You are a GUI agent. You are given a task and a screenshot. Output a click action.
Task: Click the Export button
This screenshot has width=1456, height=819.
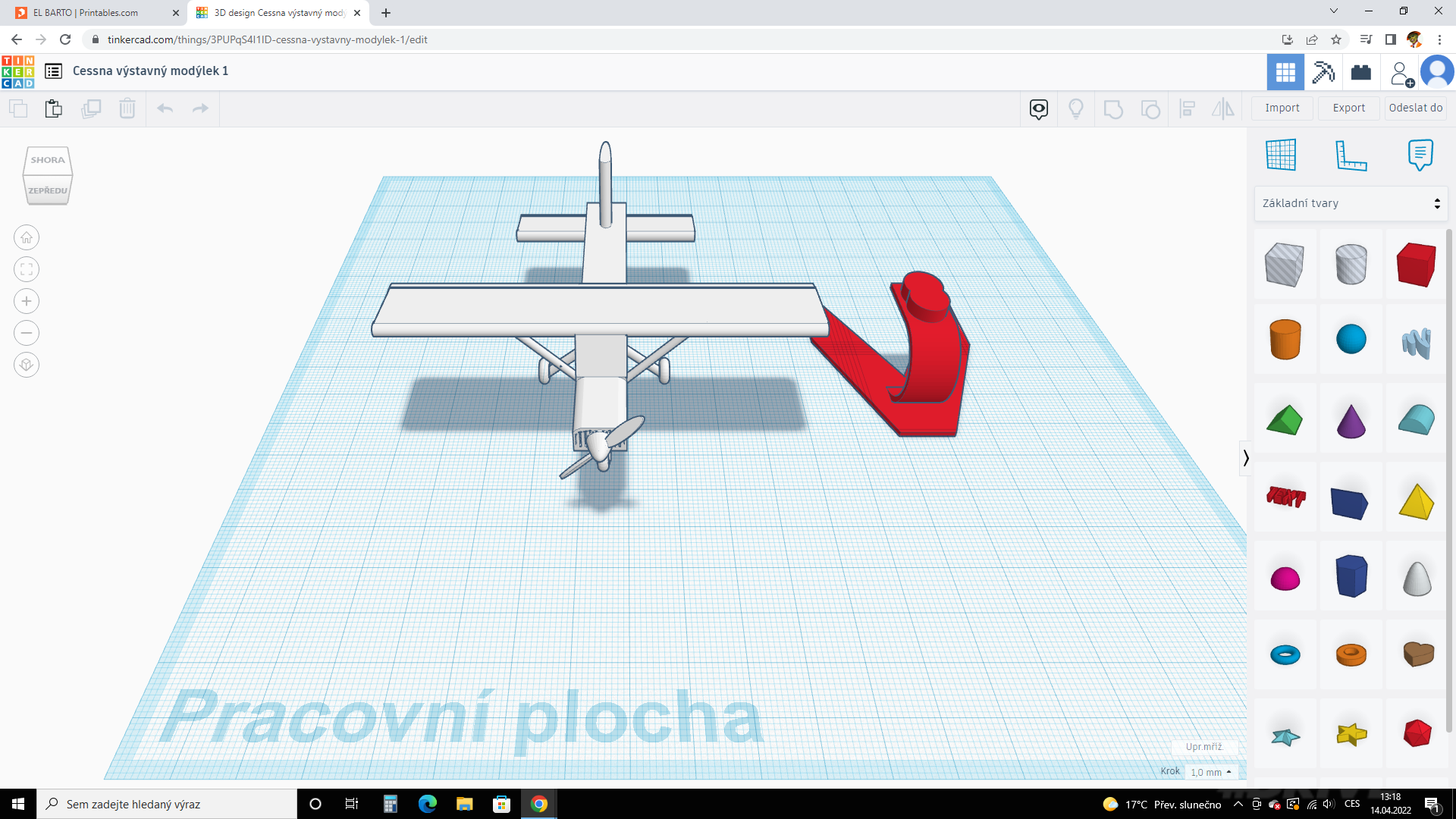click(x=1349, y=108)
